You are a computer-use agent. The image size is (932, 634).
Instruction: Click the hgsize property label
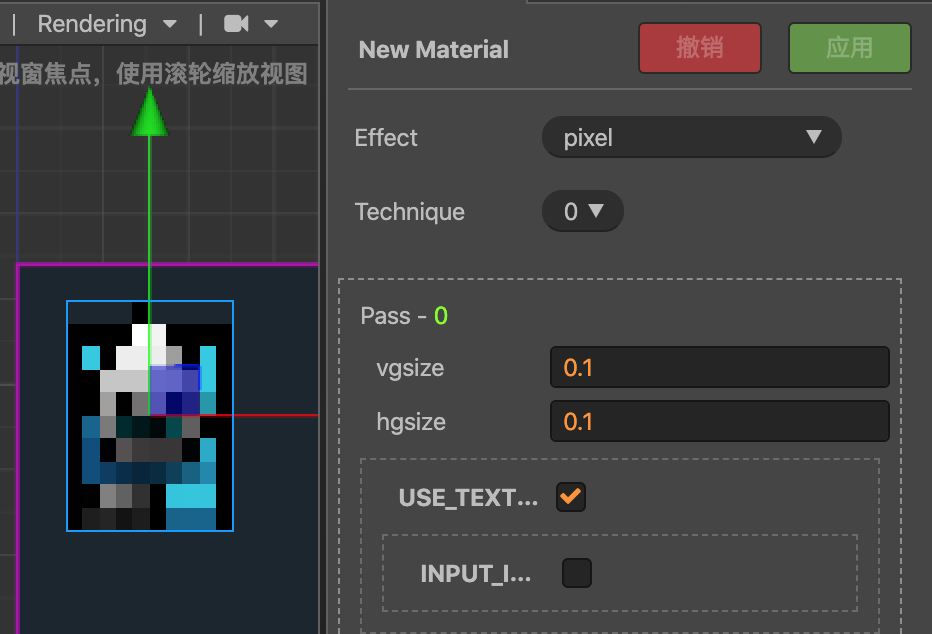(x=411, y=422)
